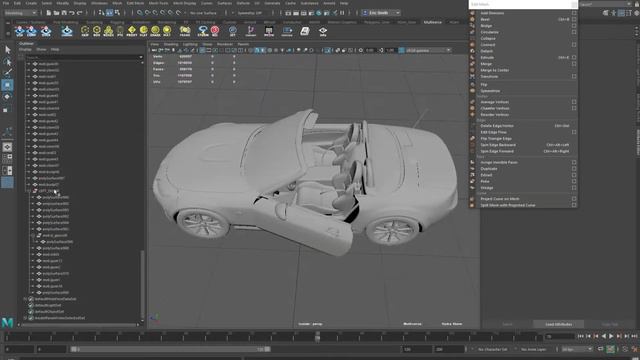Select defaultObjectSet in the Outliner
This screenshot has width=640, height=360.
49,311
